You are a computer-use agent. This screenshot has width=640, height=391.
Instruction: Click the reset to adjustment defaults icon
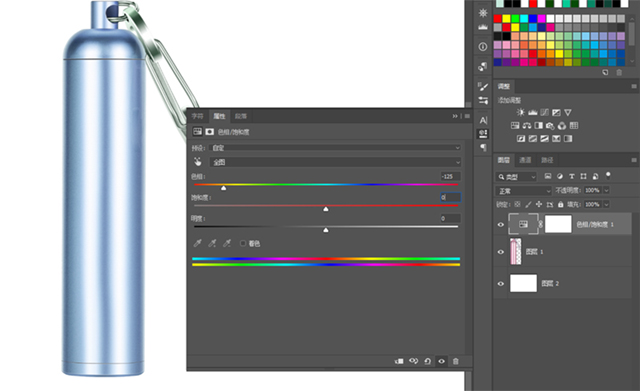(427, 361)
